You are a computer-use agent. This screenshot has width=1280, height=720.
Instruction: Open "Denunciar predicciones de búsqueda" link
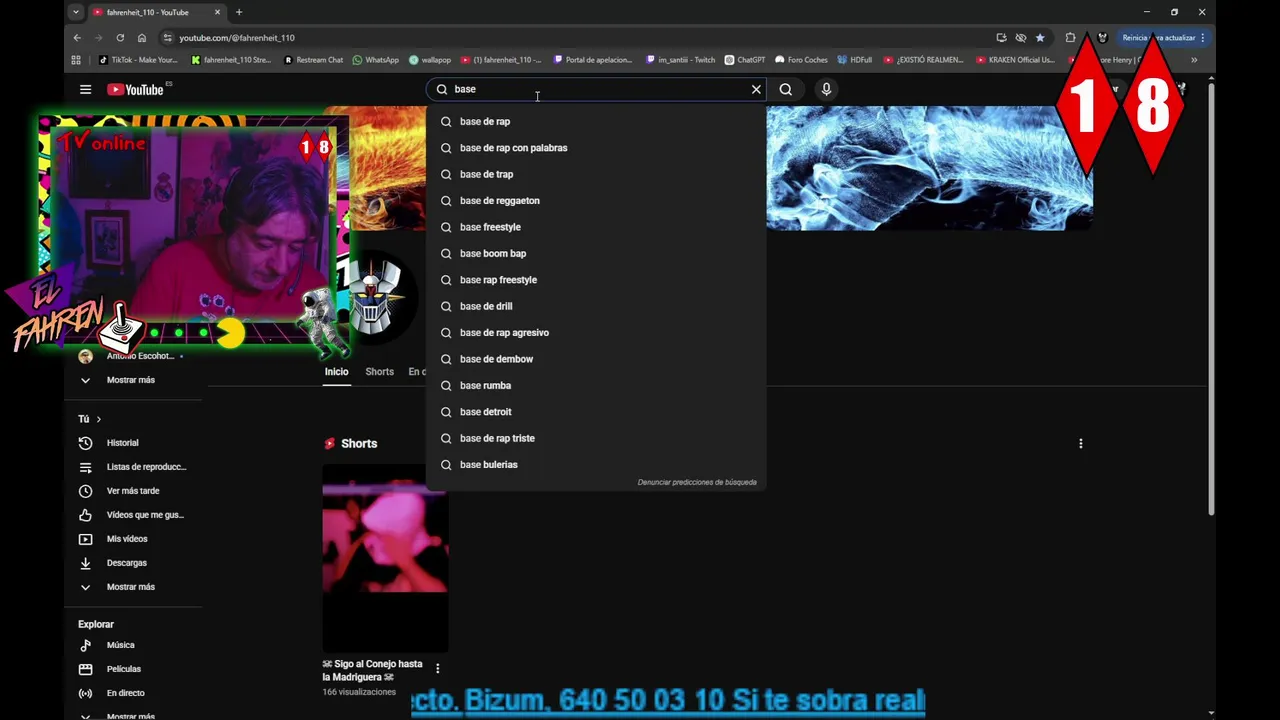click(697, 482)
